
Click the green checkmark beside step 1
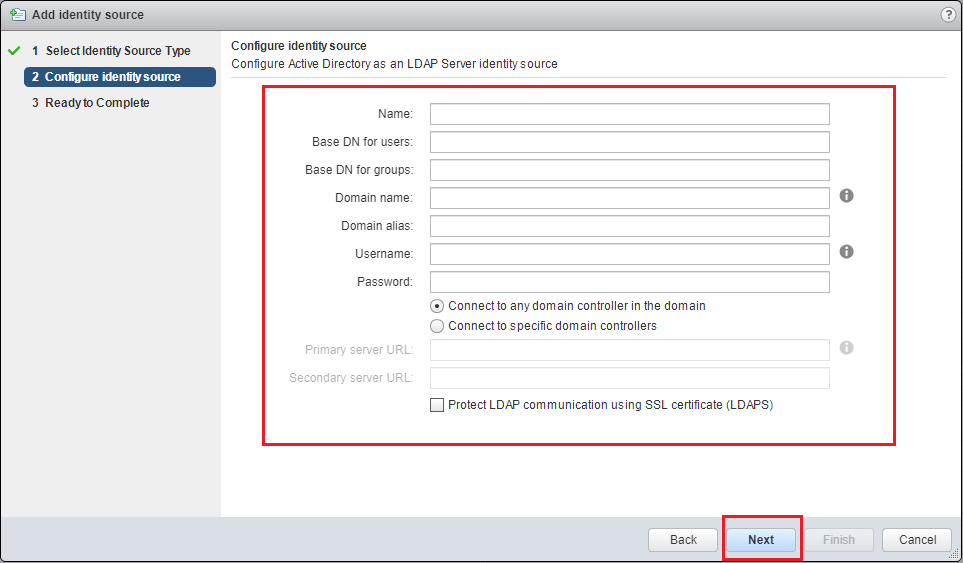(14, 51)
